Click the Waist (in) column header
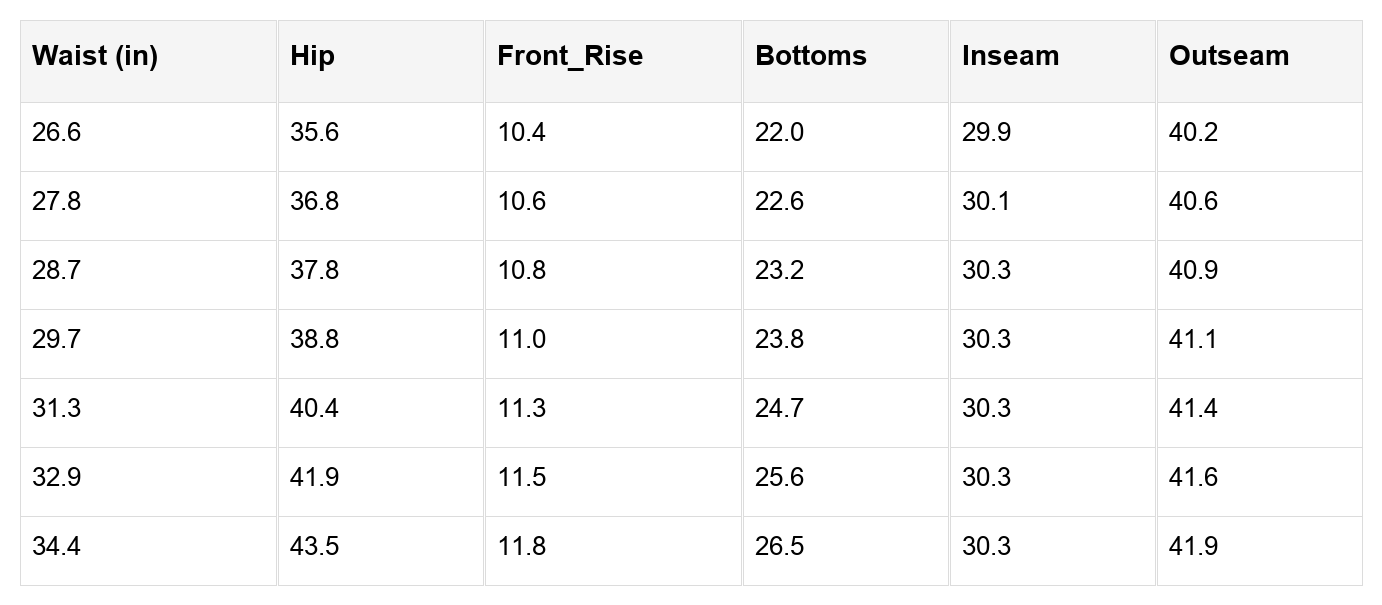 148,61
